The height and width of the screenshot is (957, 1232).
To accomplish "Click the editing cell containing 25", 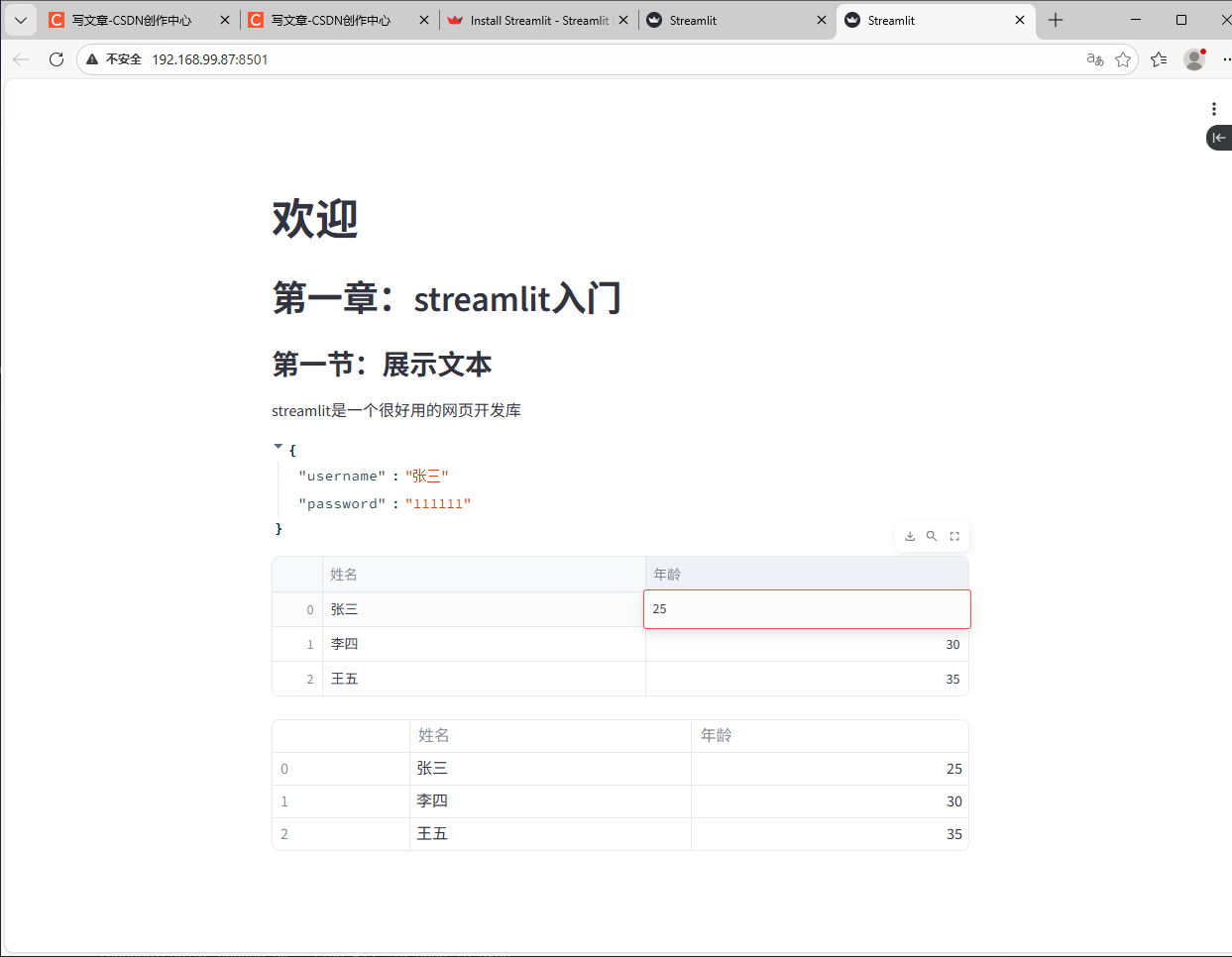I will 807,609.
